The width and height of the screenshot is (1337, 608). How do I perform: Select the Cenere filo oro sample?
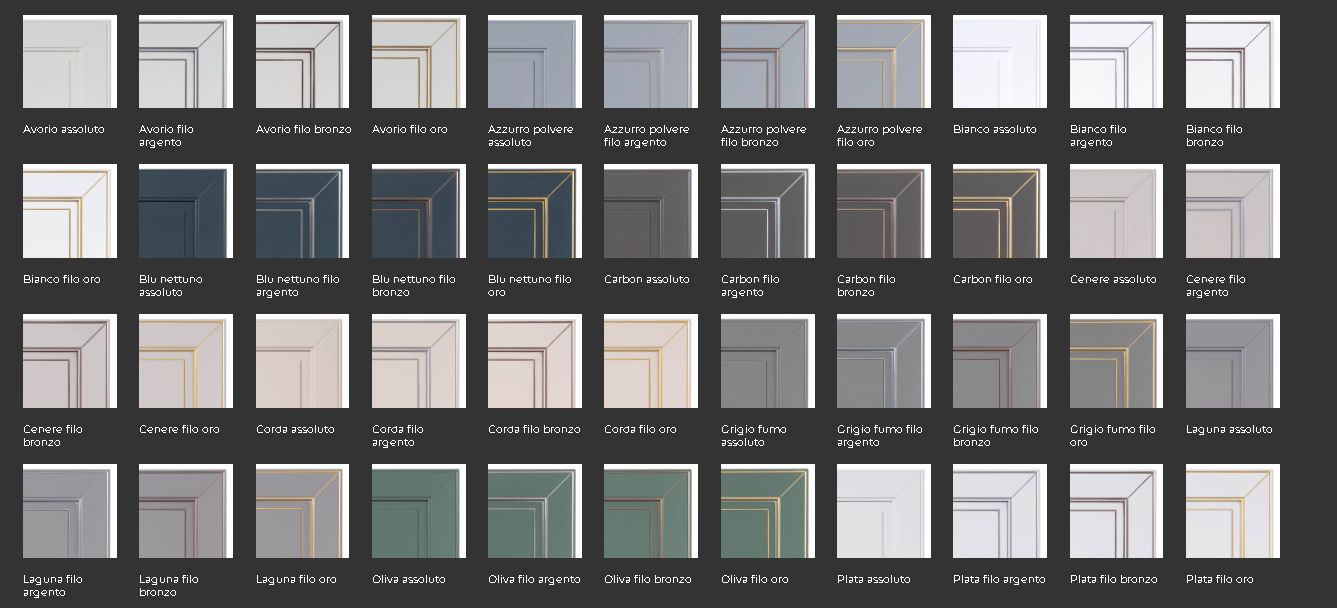point(185,361)
